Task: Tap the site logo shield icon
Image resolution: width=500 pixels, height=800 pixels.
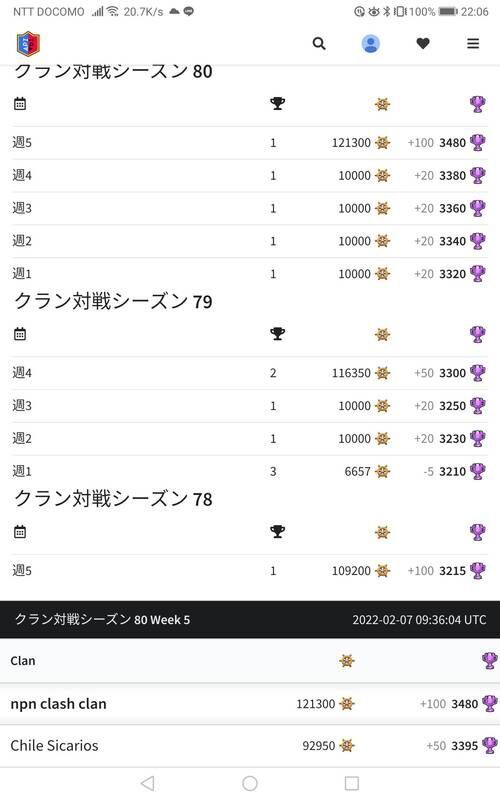Action: [28, 44]
